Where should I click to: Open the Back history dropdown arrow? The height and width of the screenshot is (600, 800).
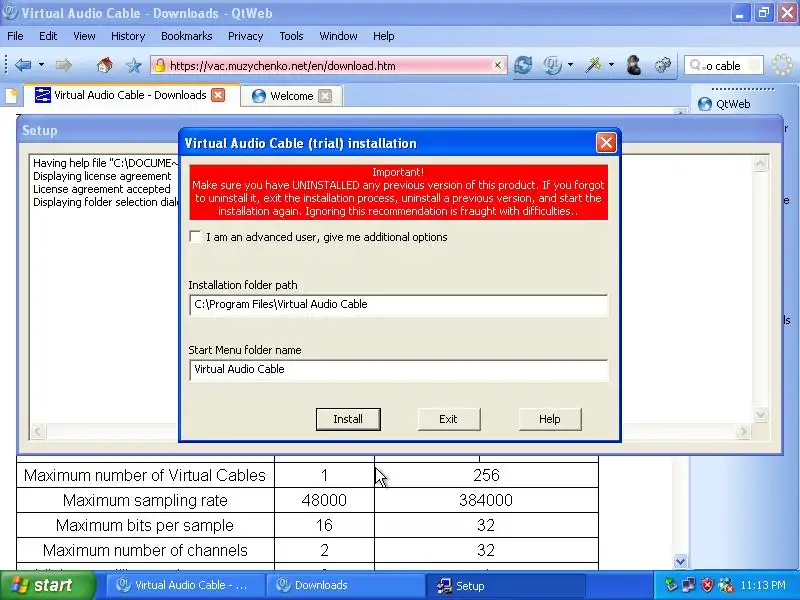coord(41,65)
